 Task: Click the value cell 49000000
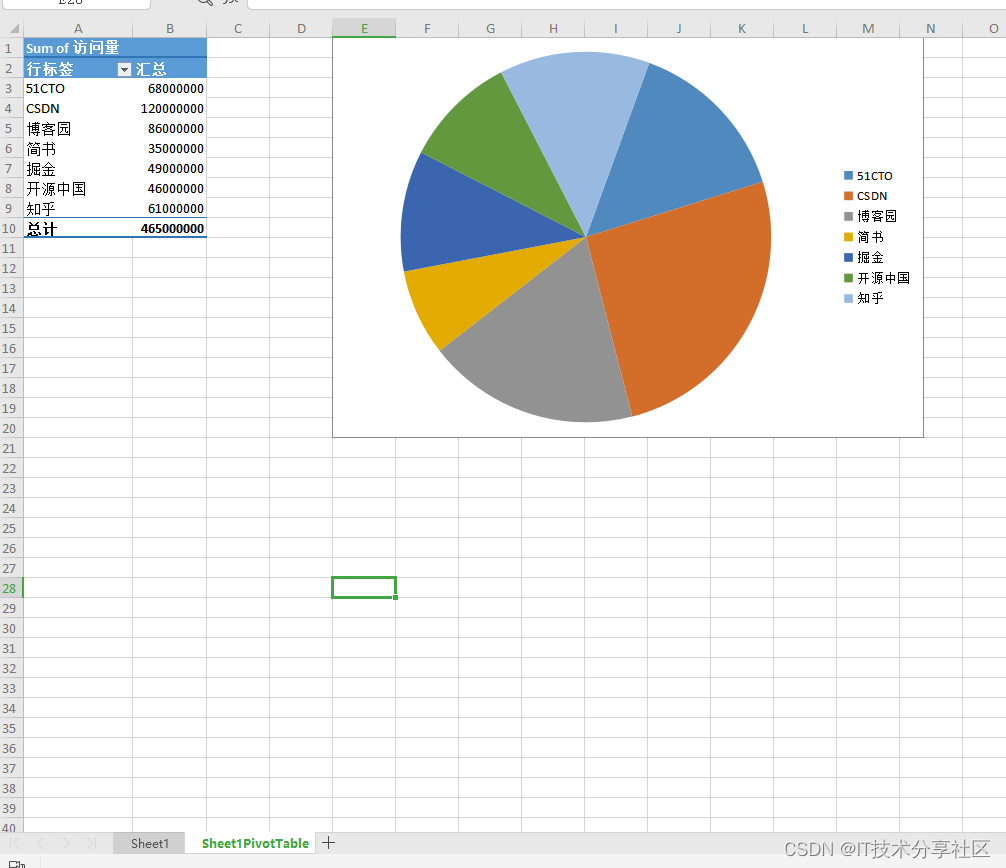170,168
